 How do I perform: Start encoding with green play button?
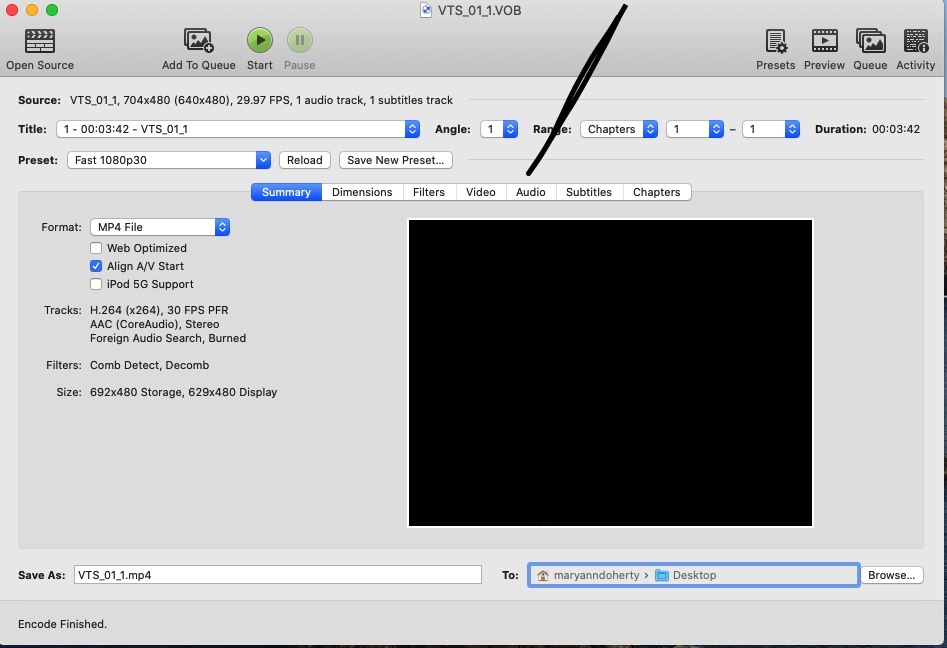click(x=260, y=40)
